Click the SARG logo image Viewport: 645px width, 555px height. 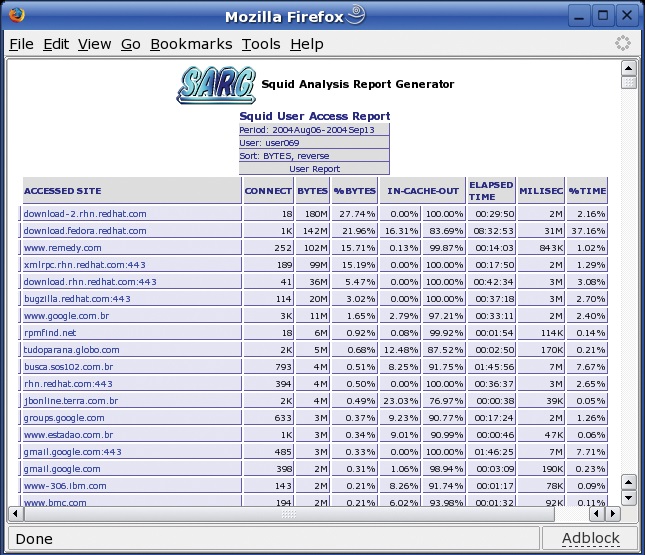[x=216, y=85]
